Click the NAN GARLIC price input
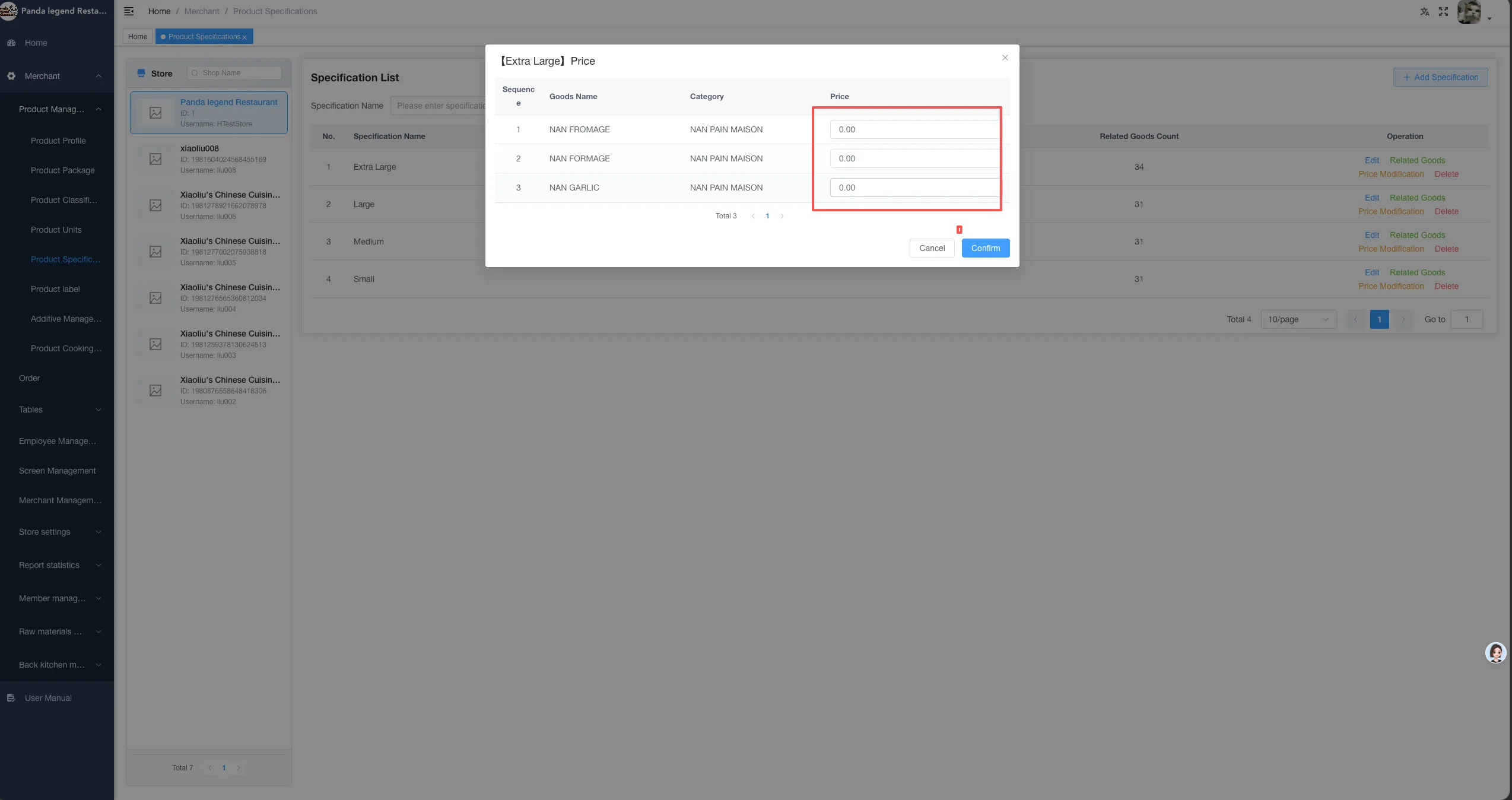The image size is (1512, 800). click(914, 188)
